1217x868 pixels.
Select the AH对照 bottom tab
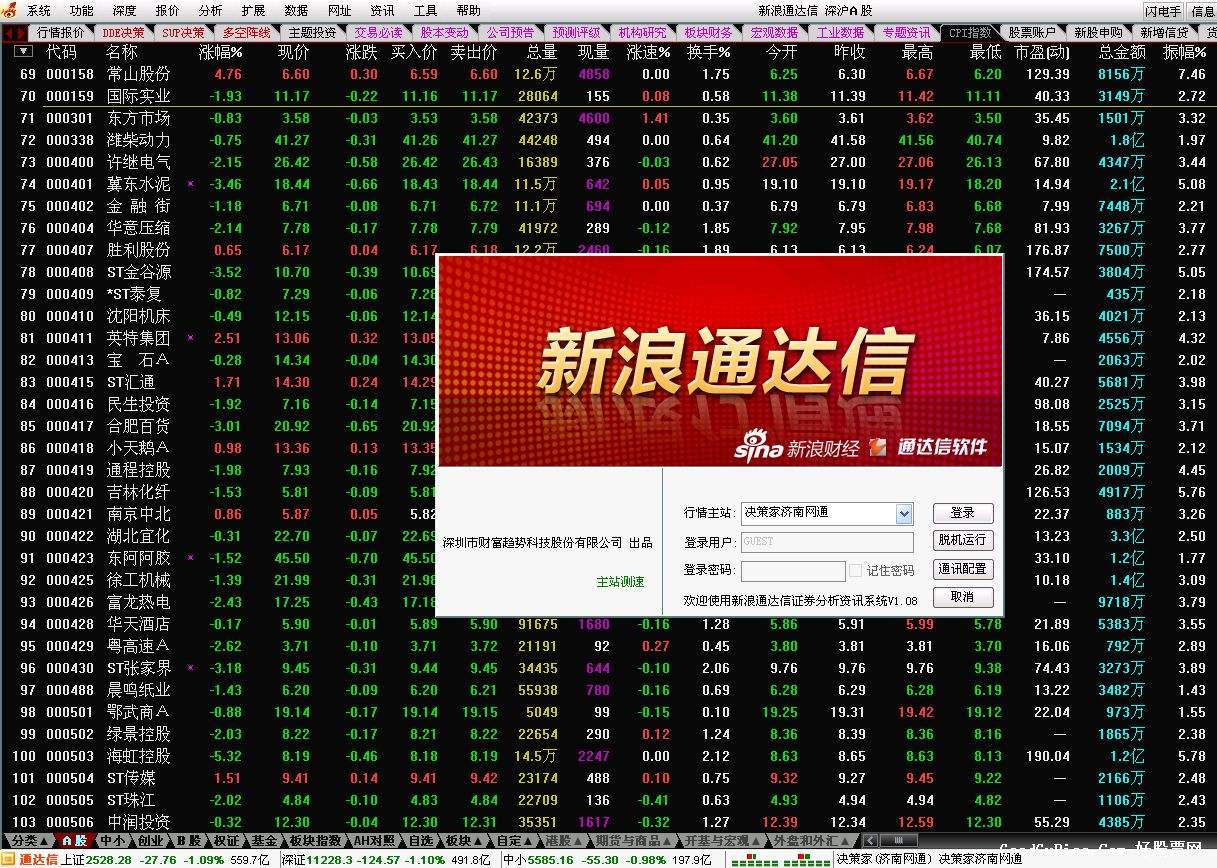coord(376,841)
